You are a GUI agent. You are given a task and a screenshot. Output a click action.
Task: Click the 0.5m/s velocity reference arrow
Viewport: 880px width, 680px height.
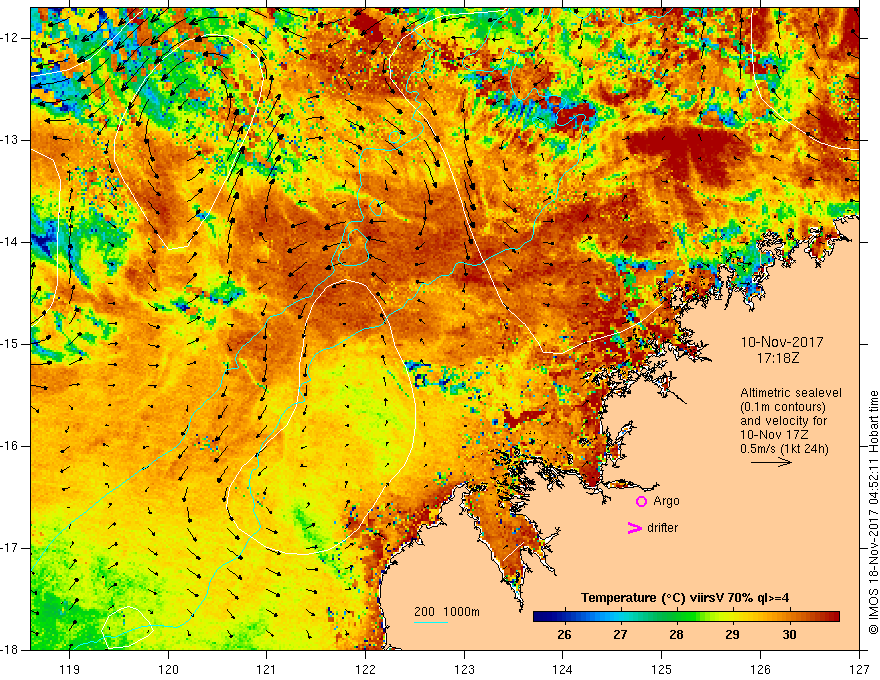click(x=771, y=462)
